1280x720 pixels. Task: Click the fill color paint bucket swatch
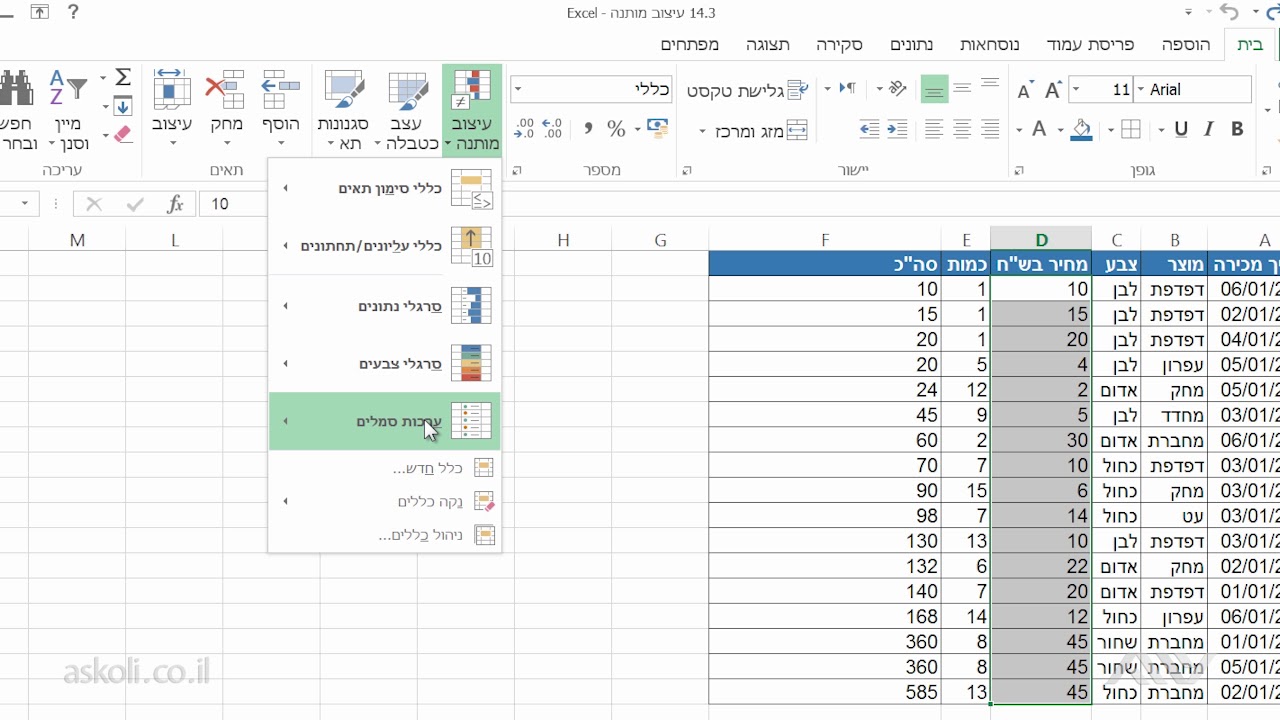1081,129
